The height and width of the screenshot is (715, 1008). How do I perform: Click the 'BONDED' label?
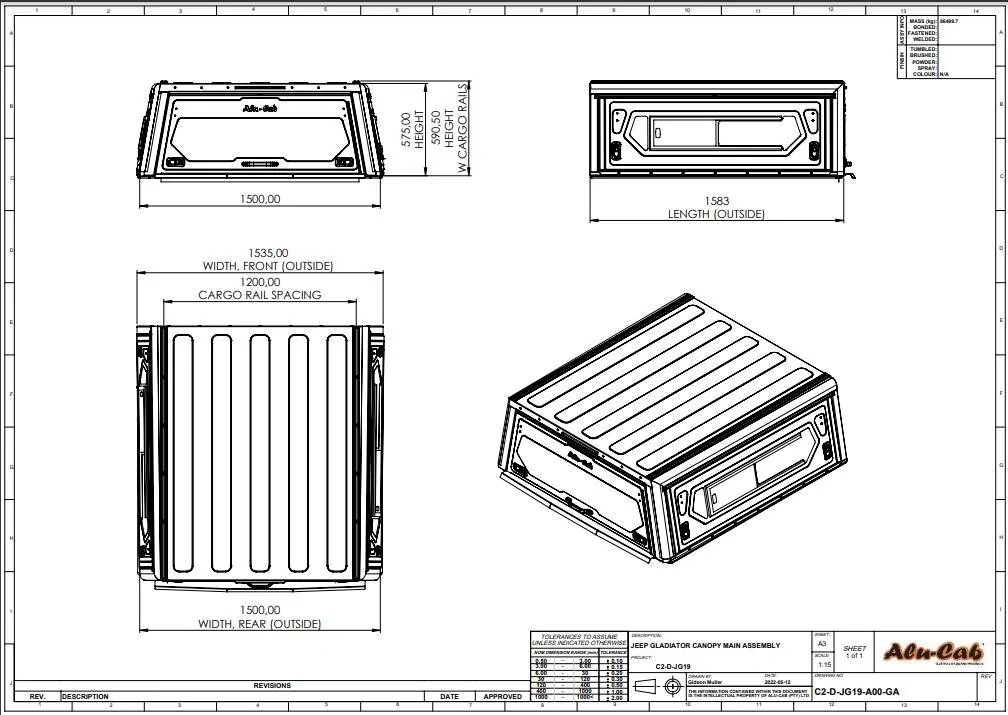coord(924,27)
